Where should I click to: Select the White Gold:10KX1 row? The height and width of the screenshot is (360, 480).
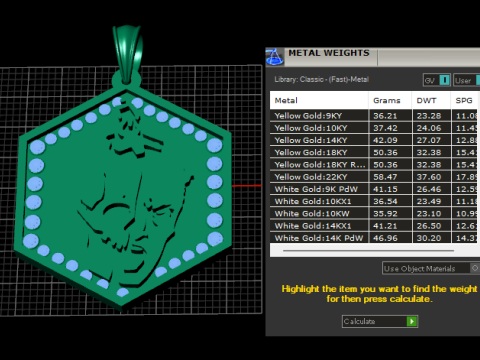(x=373, y=201)
